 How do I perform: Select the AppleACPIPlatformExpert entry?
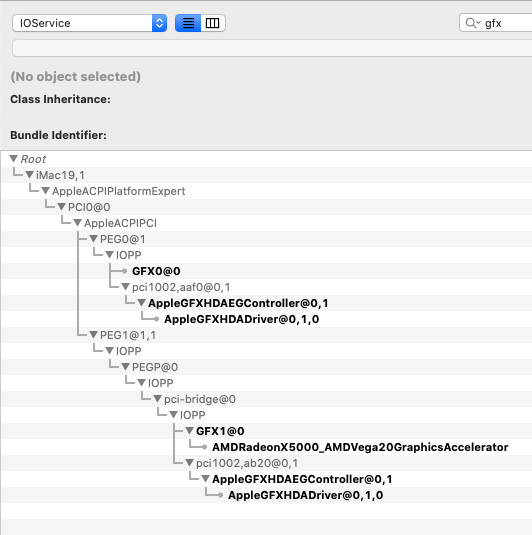coord(118,191)
